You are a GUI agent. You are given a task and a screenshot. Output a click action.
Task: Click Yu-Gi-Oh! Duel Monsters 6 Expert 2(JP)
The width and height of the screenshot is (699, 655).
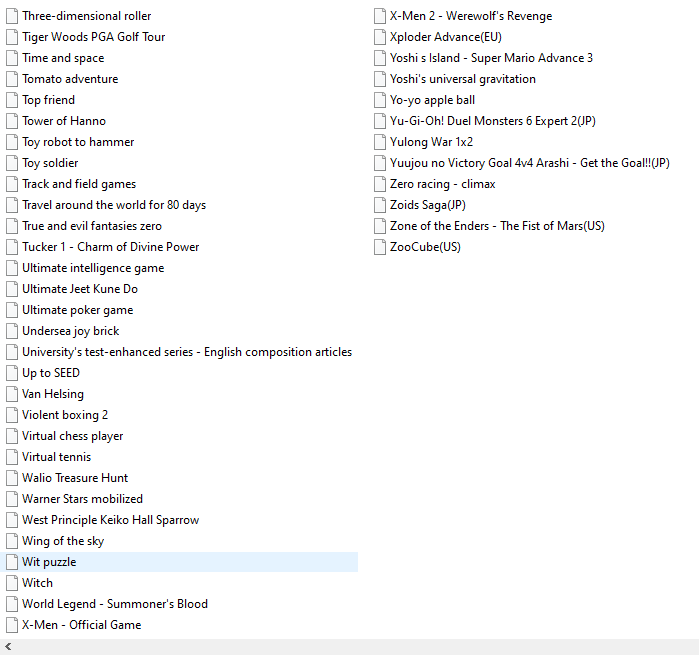492,121
